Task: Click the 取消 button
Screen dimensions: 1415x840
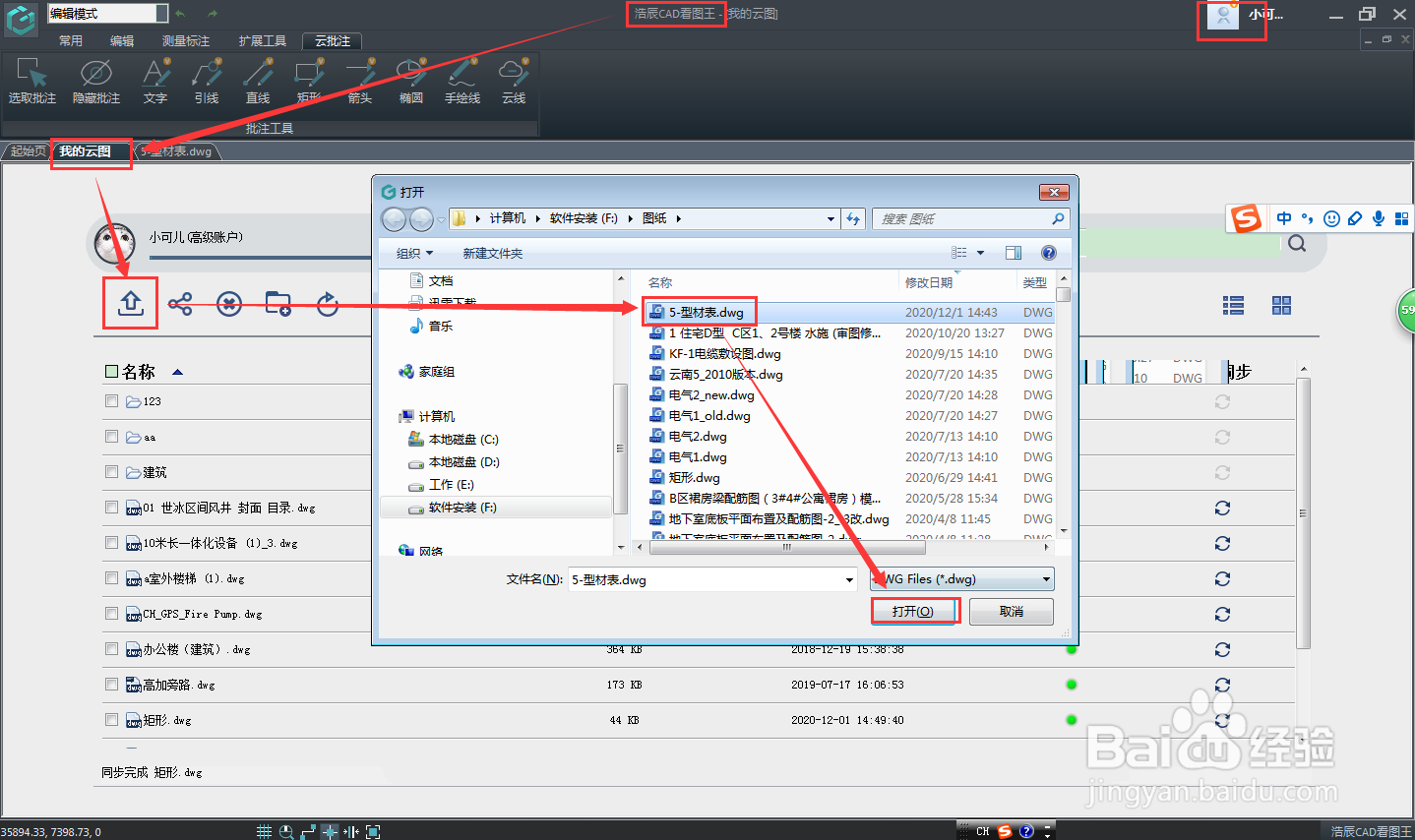Action: click(x=1012, y=611)
